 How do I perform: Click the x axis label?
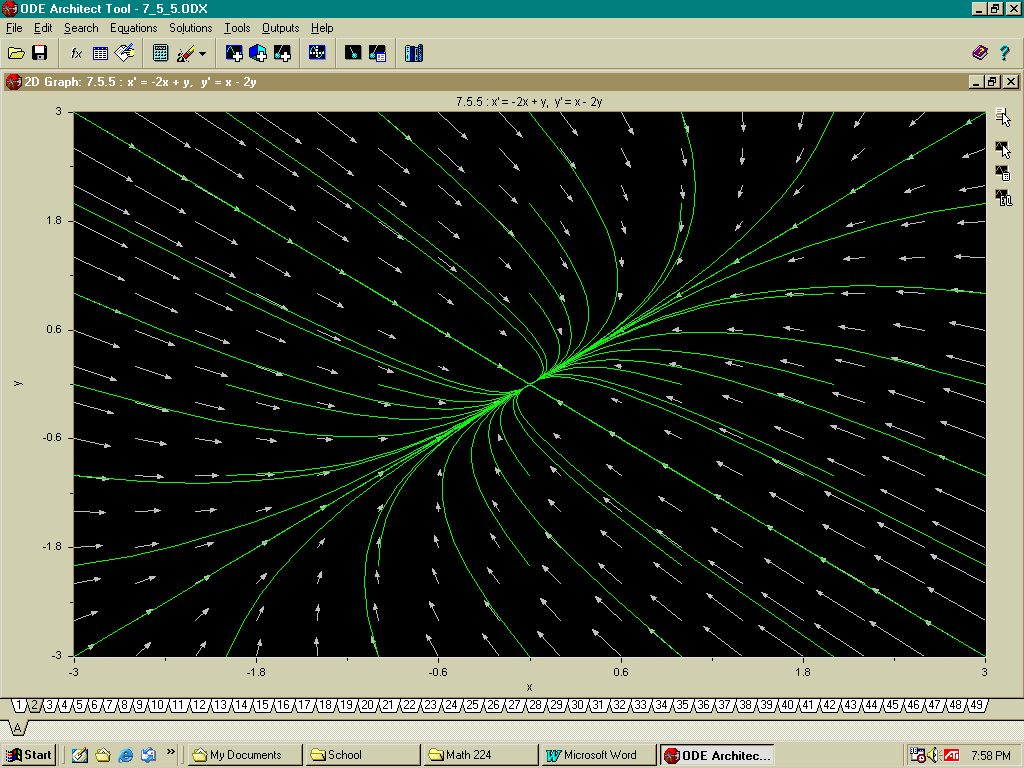pos(529,687)
